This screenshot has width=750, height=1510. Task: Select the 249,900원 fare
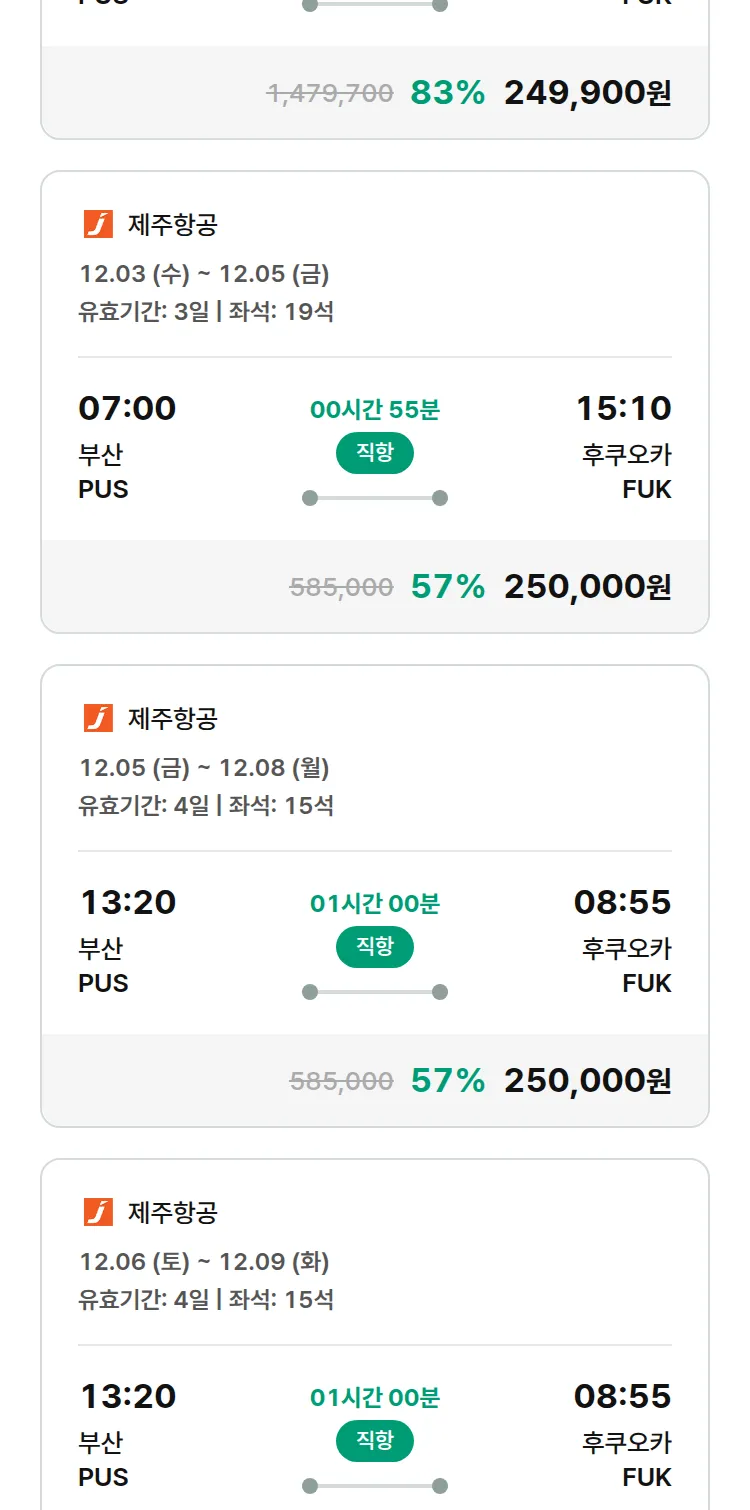pyautogui.click(x=587, y=93)
